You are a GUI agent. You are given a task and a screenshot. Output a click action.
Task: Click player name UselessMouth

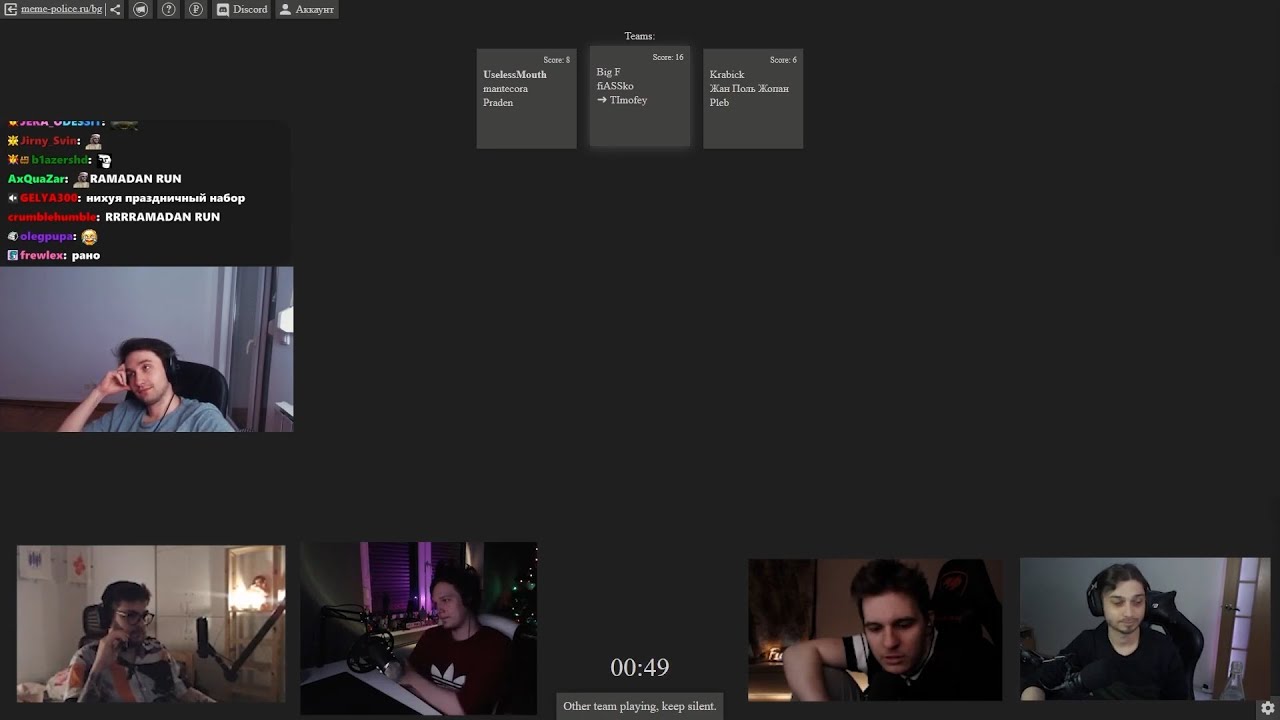(515, 75)
